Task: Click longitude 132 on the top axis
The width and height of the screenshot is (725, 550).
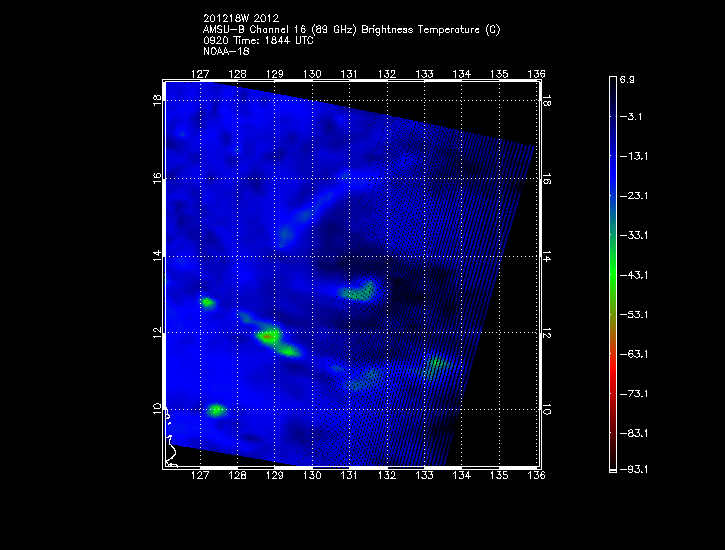Action: click(x=387, y=74)
